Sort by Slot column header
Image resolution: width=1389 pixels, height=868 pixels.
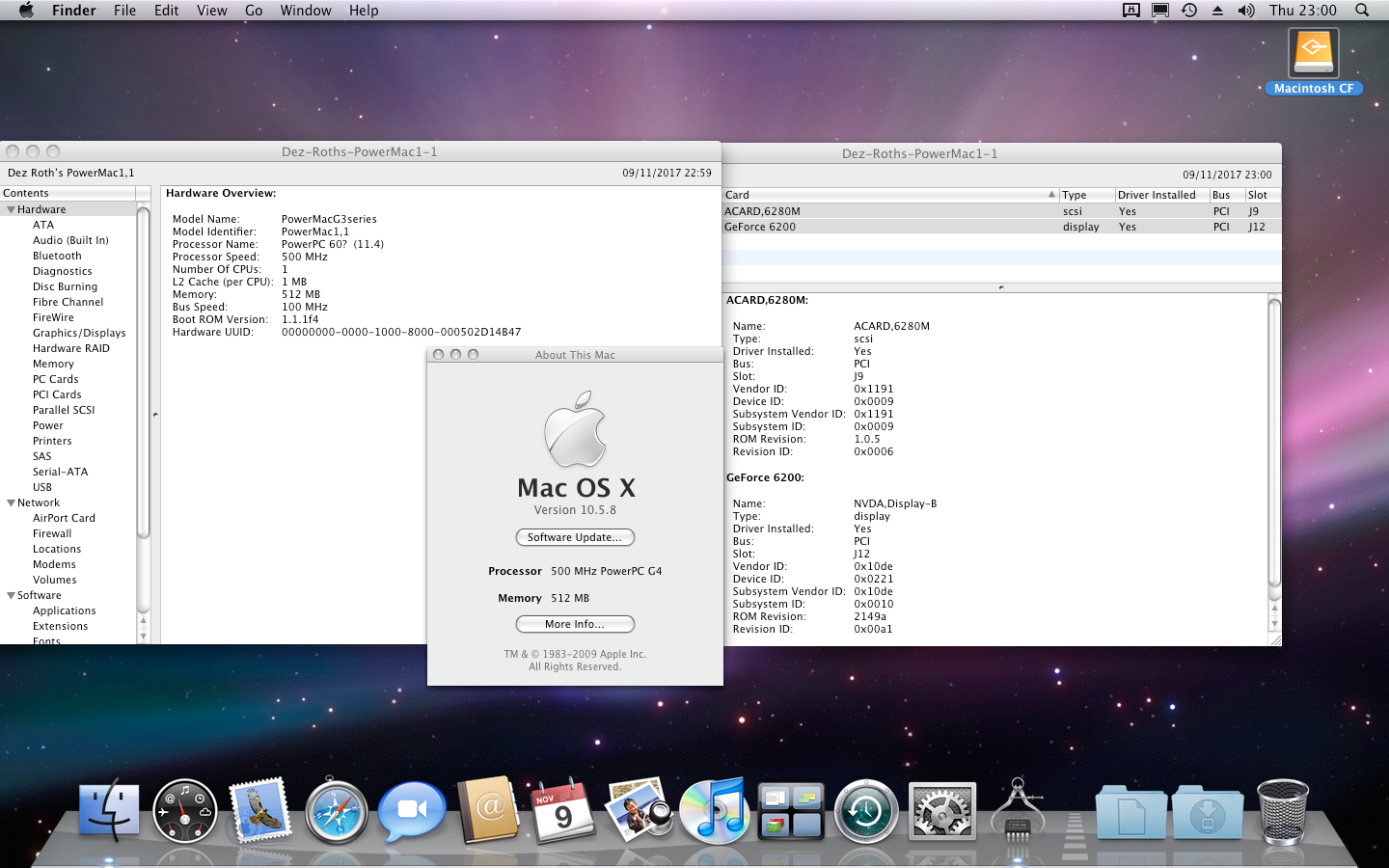click(x=1263, y=195)
